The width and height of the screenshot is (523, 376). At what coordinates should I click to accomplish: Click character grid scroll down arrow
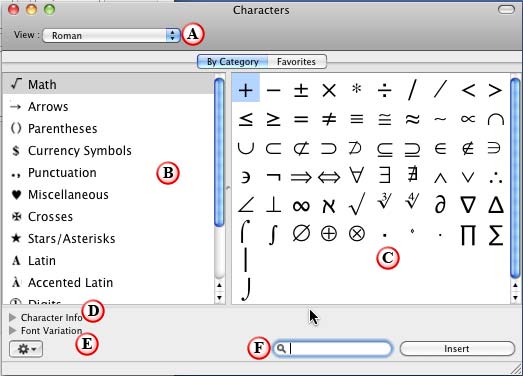tap(515, 298)
